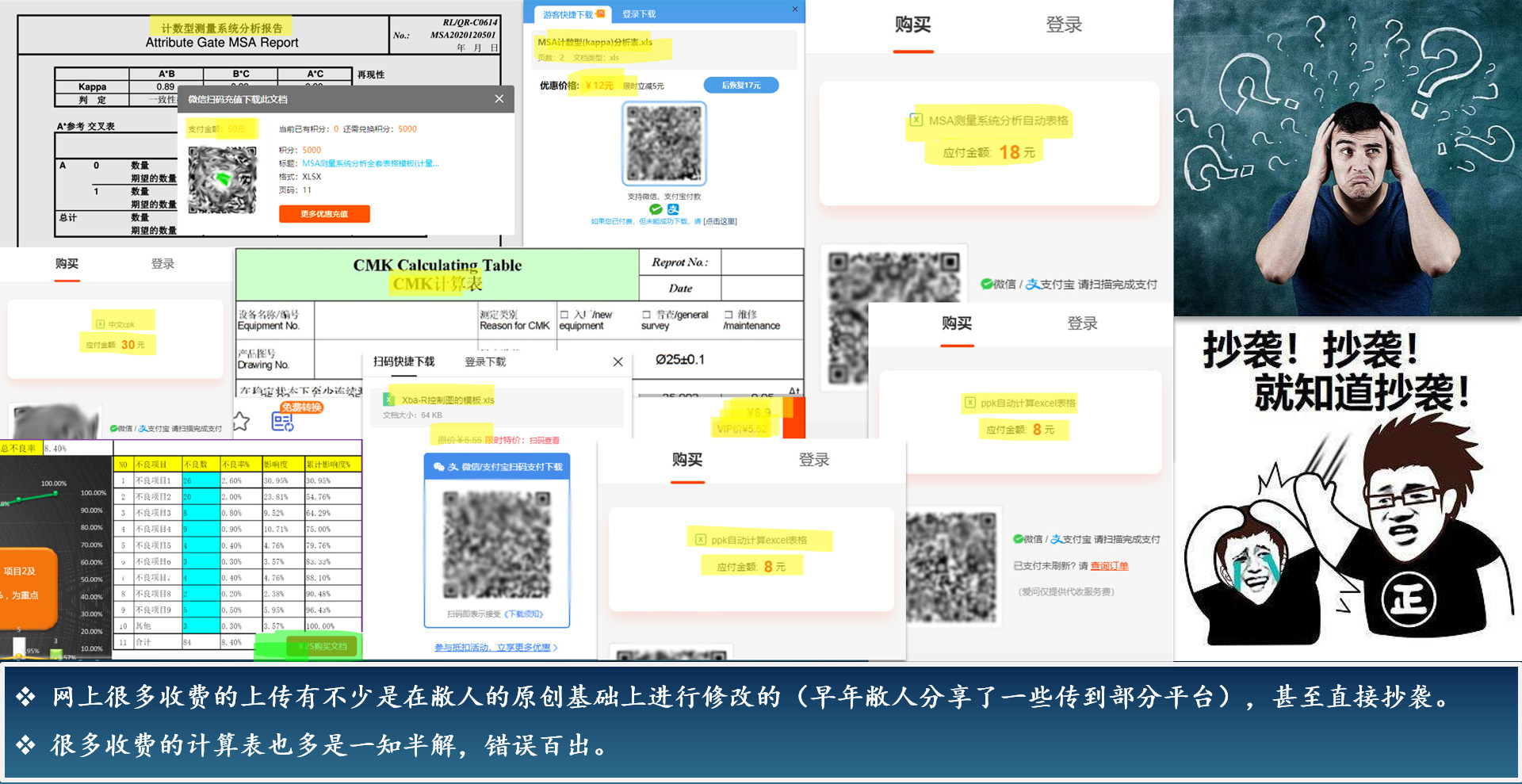Switch to the 登录下载 tab in blue header
Viewport: 1522px width, 784px height.
pos(638,14)
